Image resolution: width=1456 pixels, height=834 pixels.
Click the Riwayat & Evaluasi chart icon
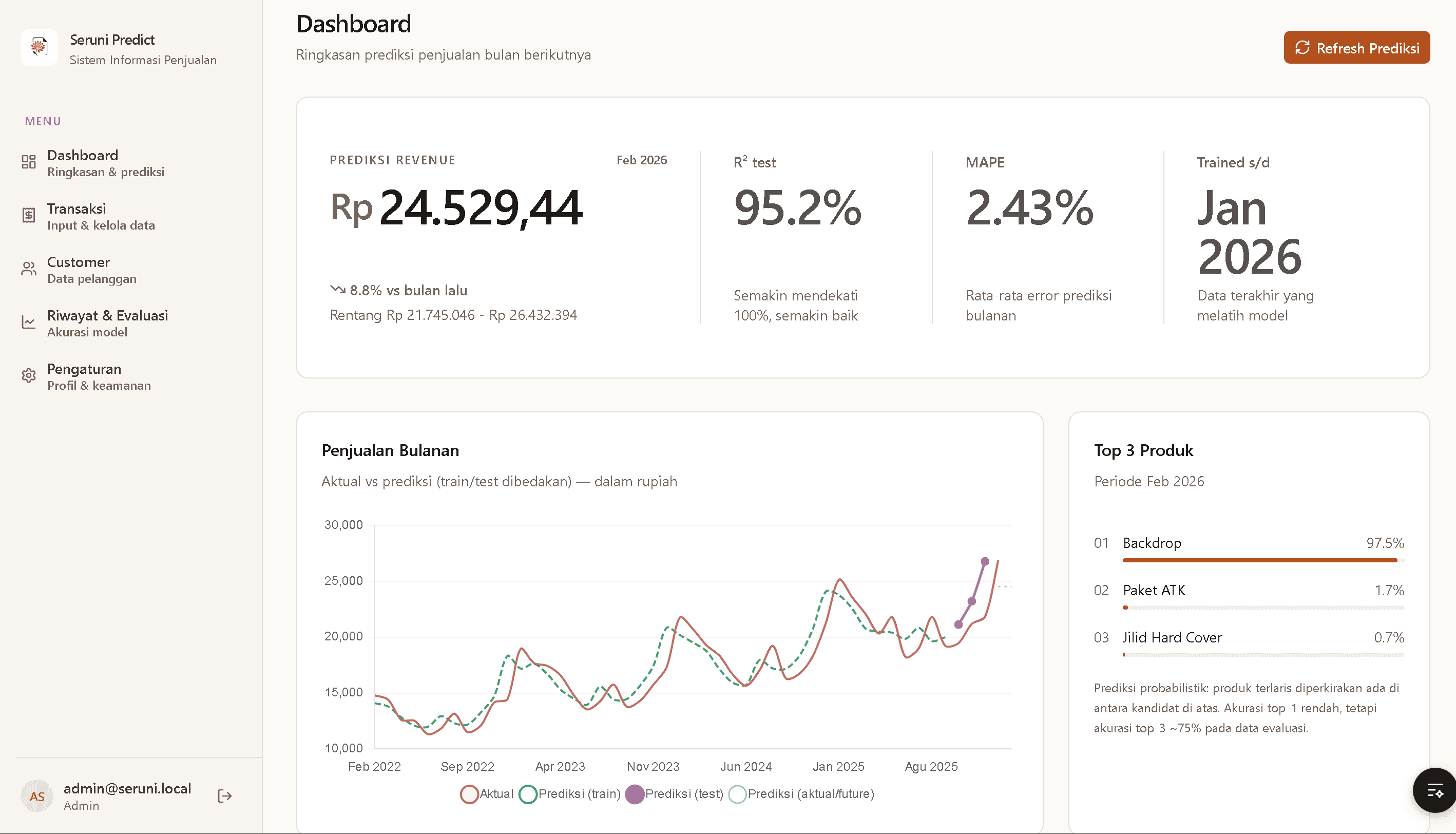point(29,322)
